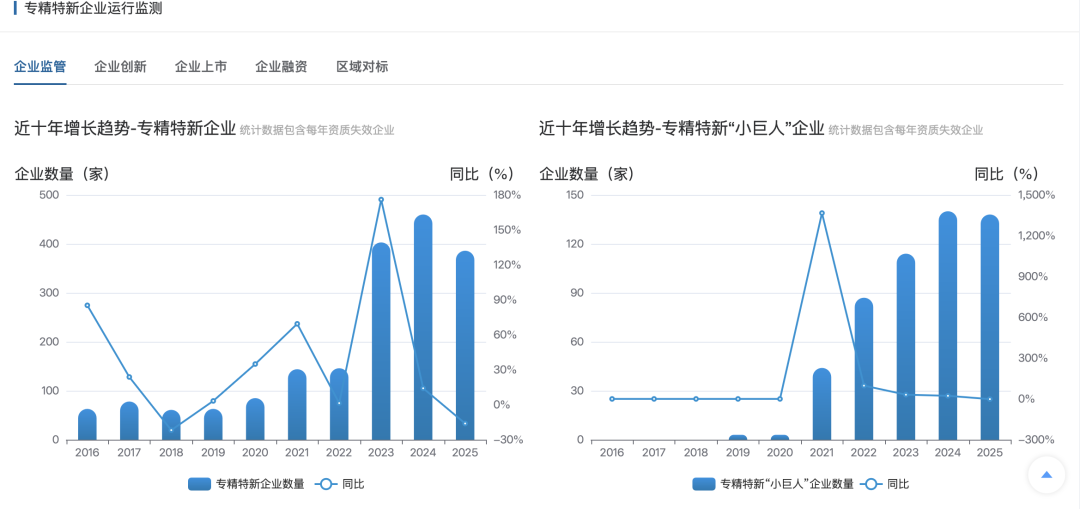Click the 2019 small bar in 小巨人 chart
This screenshot has width=1080, height=509.
click(x=738, y=437)
